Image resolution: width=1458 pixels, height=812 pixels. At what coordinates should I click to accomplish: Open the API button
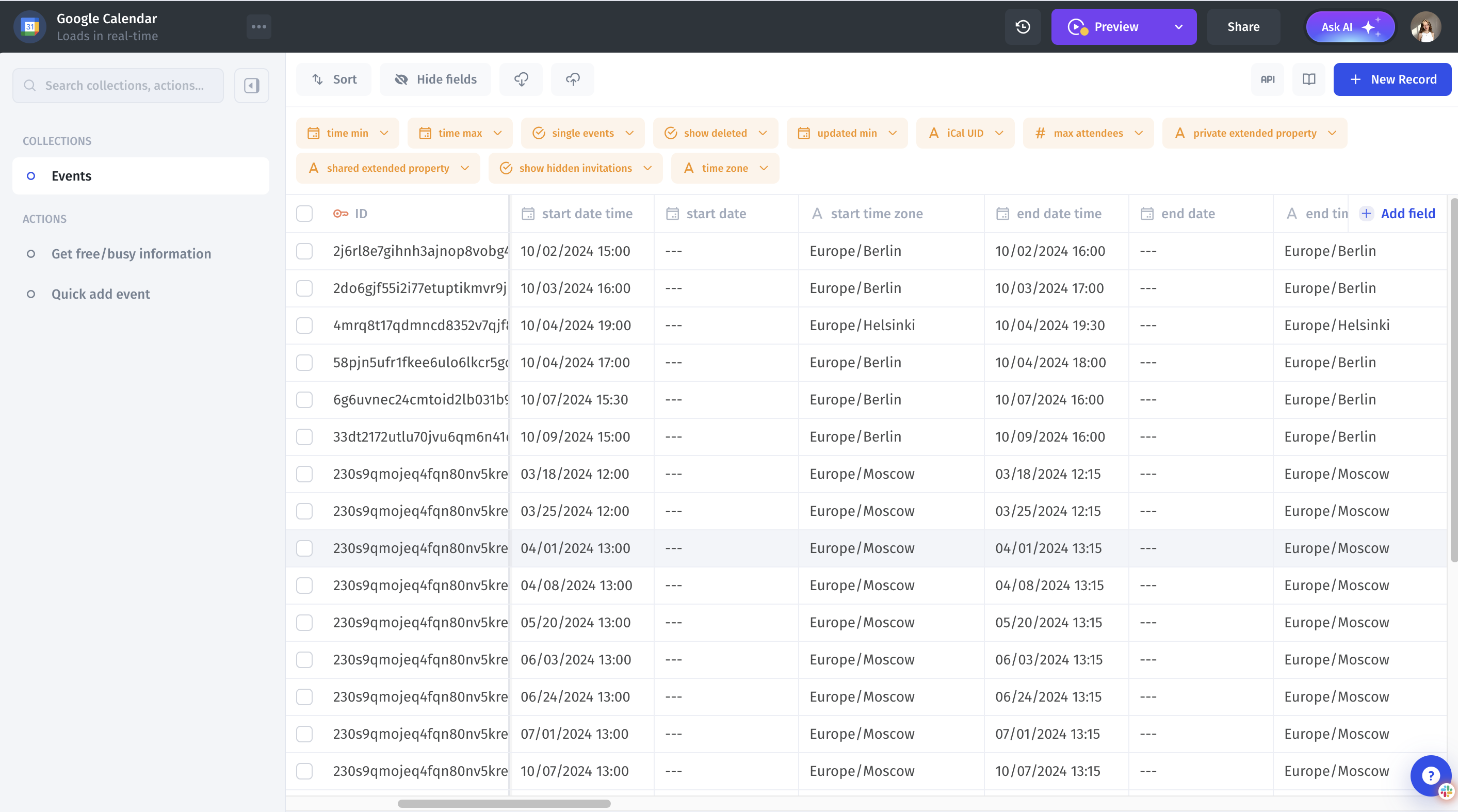(1267, 79)
